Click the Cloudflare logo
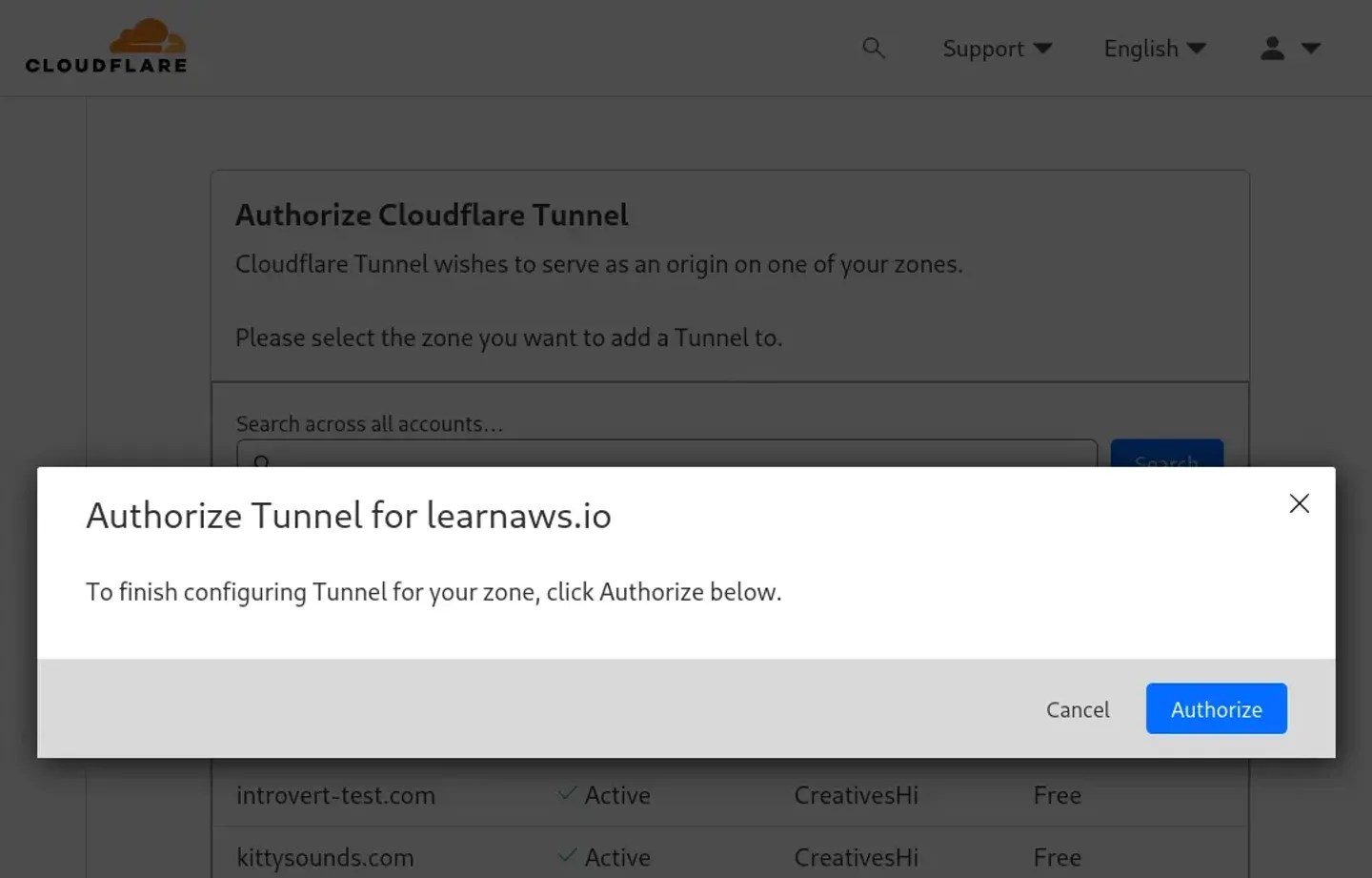Screen dimensions: 1372x878 click(x=106, y=47)
